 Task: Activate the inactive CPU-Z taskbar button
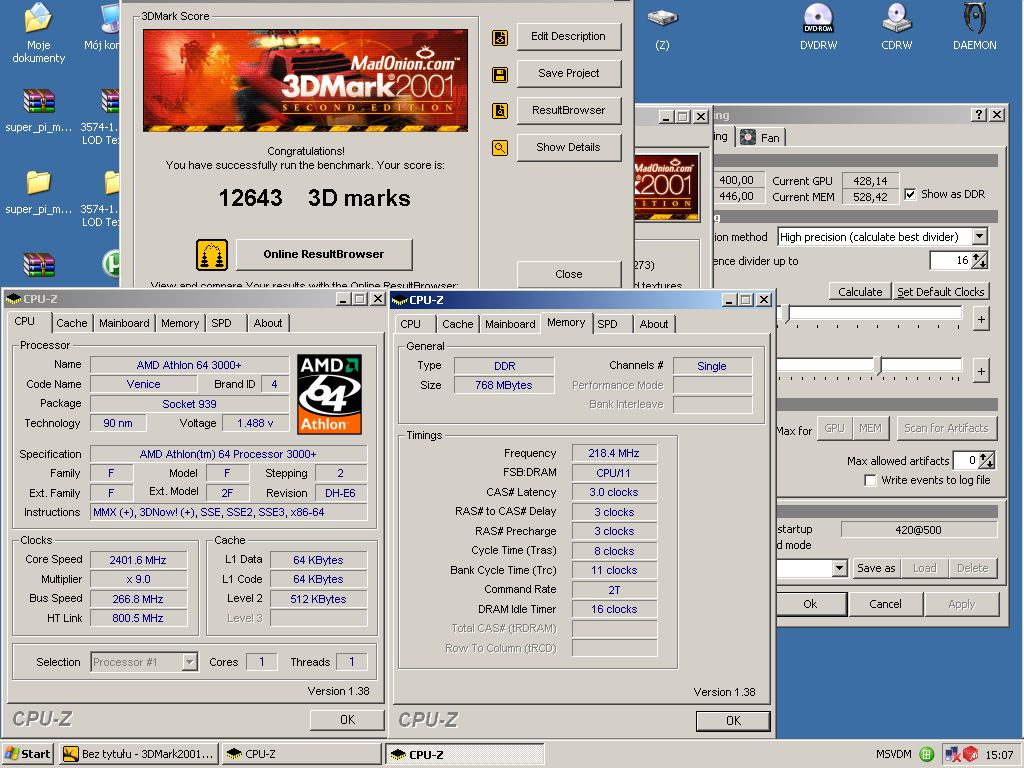pos(301,754)
